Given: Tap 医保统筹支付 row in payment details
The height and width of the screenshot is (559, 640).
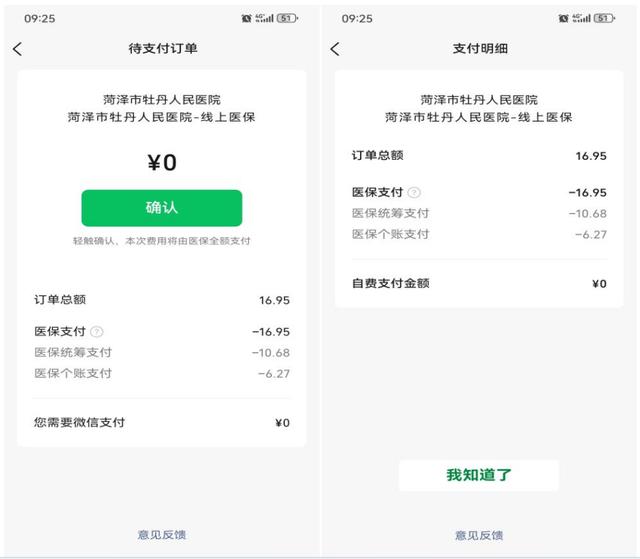Looking at the screenshot, I should [479, 213].
